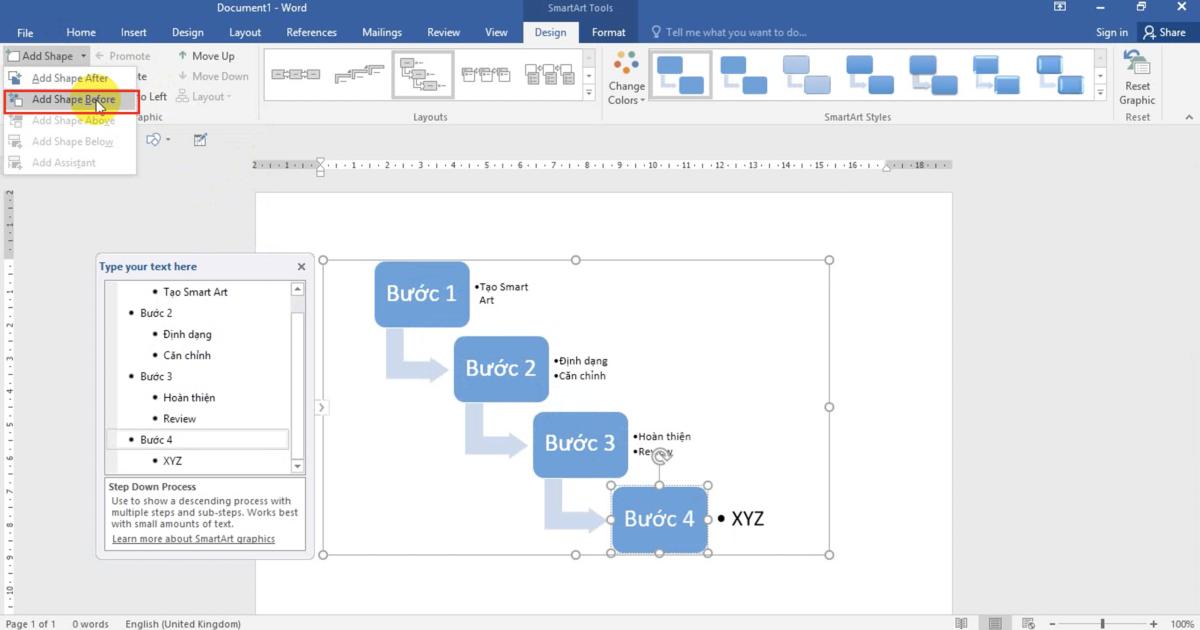Click zoom in plus in status bar
This screenshot has width=1200, height=630.
click(x=1154, y=623)
